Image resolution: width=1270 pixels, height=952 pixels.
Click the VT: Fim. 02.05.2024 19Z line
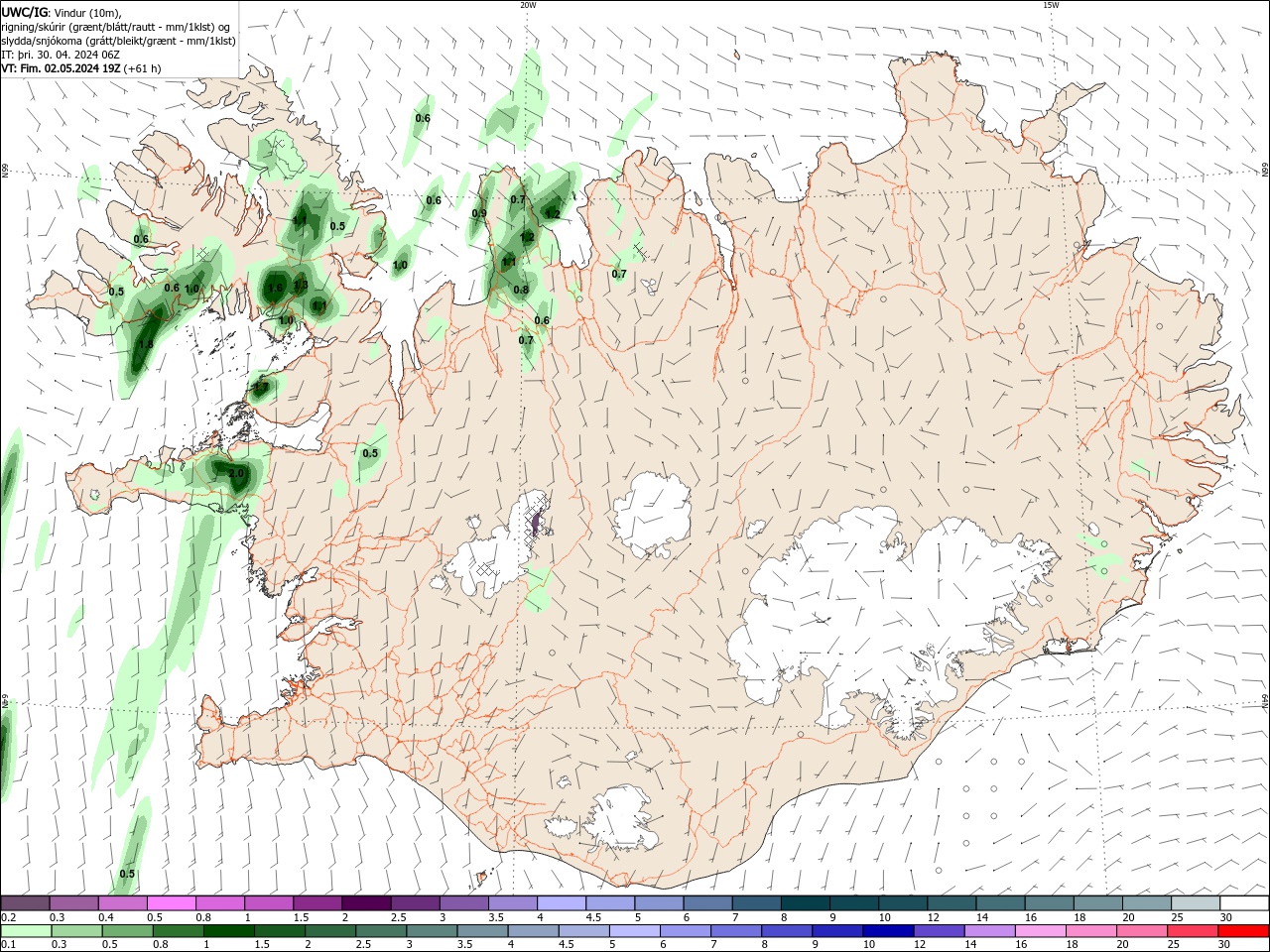(81, 69)
